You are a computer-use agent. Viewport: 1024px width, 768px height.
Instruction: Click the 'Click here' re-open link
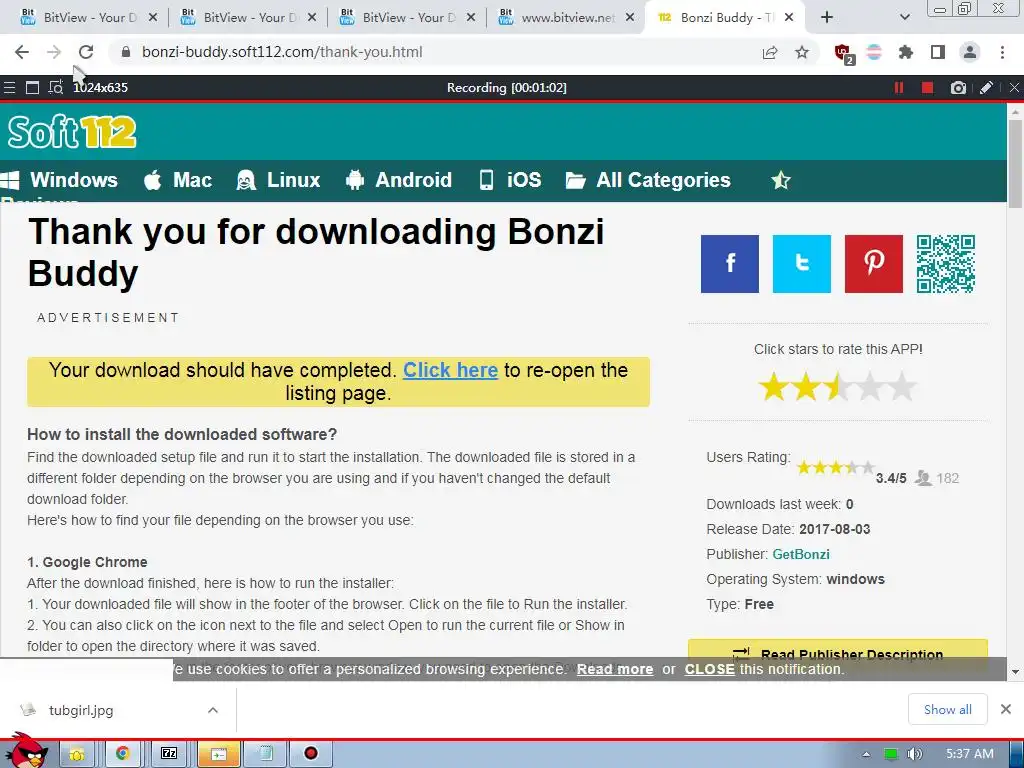[x=451, y=370]
